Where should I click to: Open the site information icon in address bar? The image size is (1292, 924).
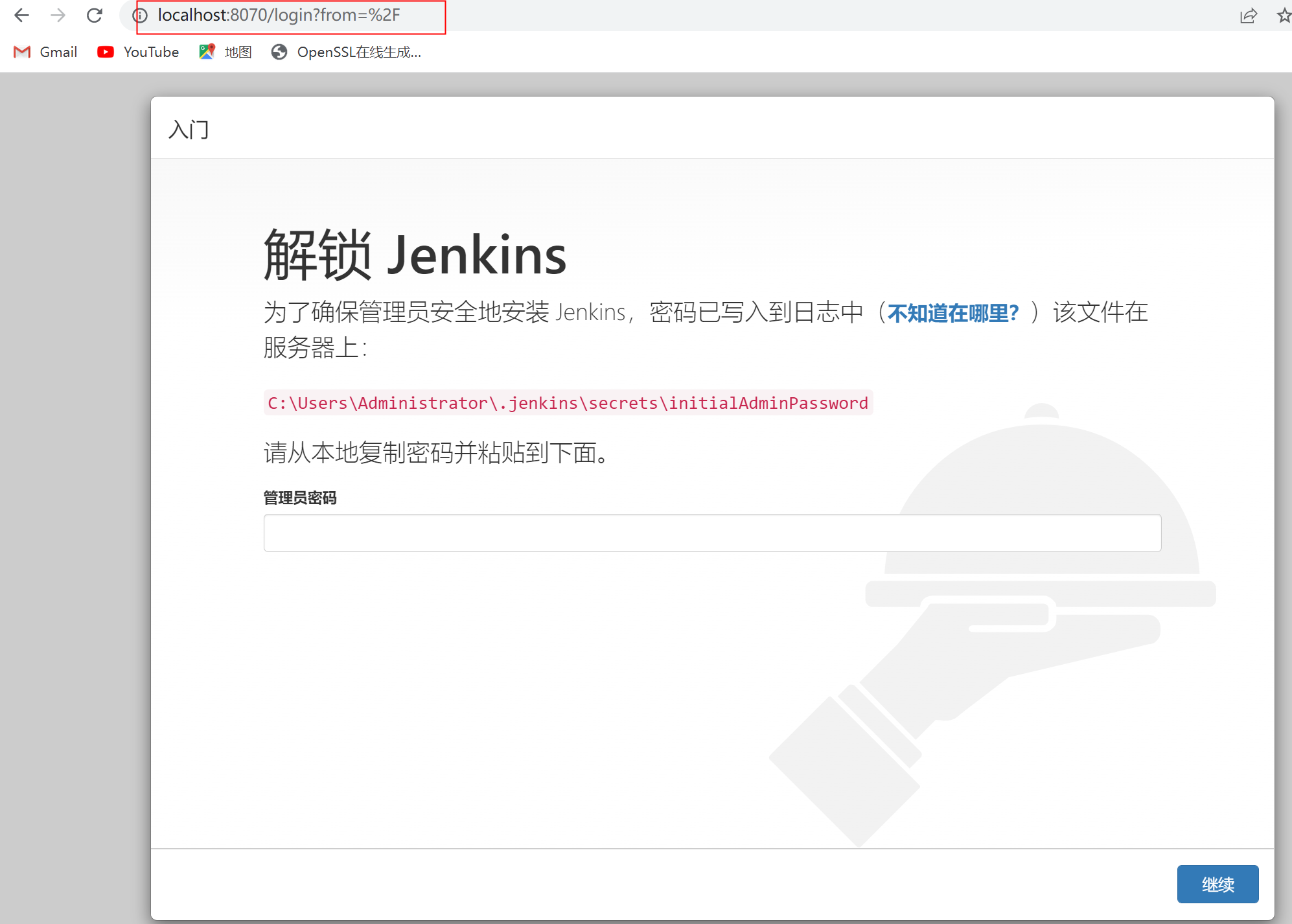click(x=142, y=16)
